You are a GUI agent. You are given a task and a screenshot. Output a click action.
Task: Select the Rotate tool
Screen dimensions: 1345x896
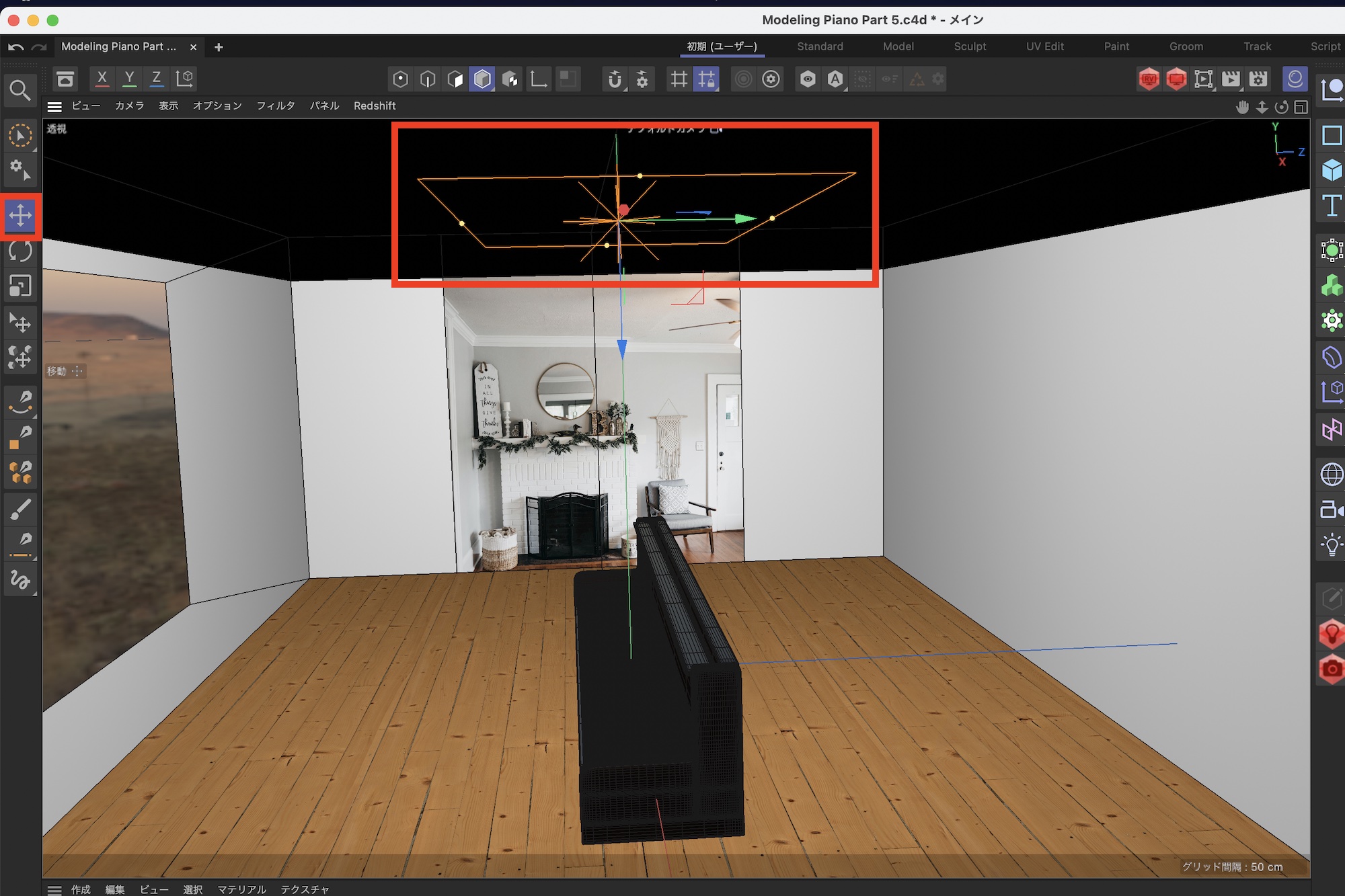pos(20,251)
